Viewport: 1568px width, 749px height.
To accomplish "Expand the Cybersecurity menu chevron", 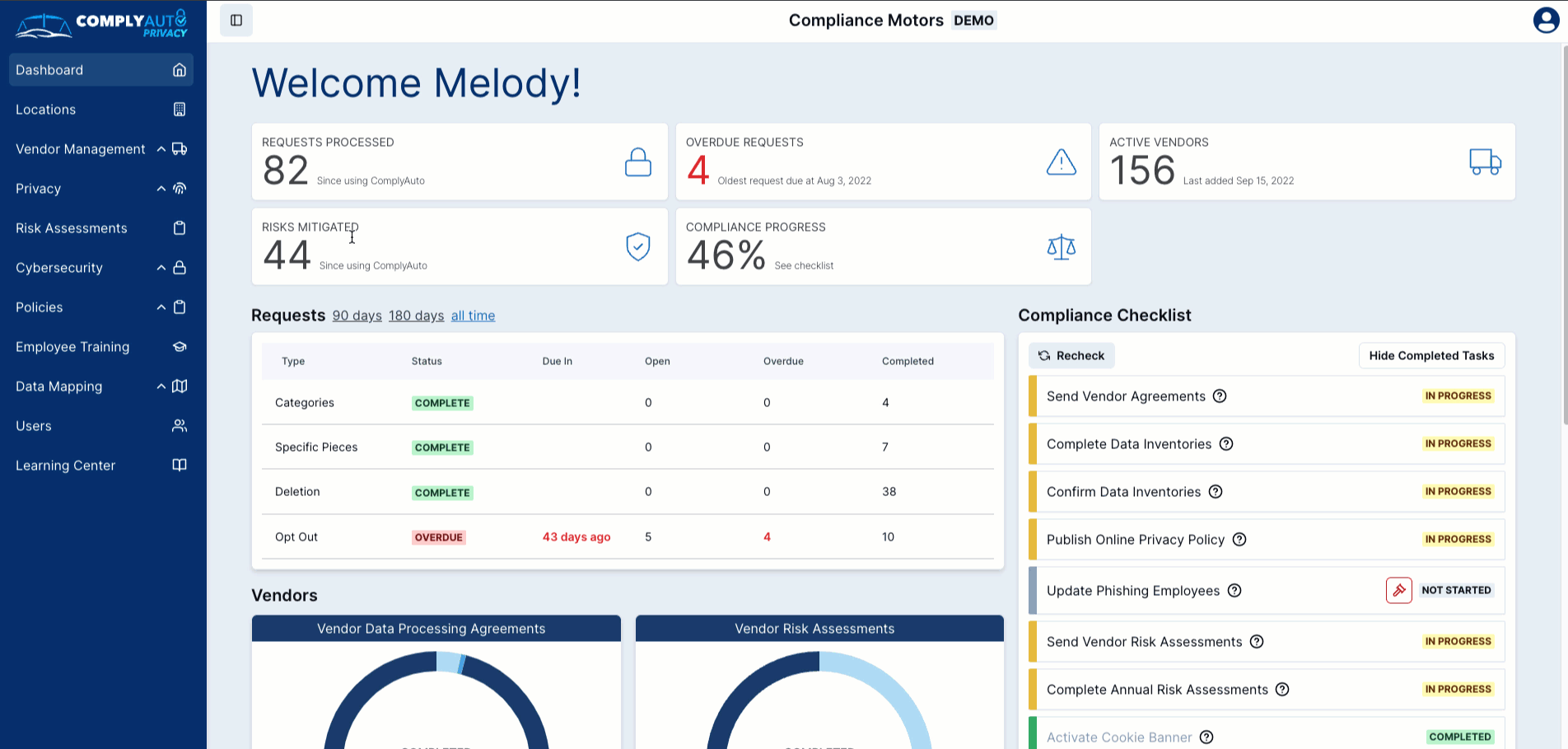I will click(161, 268).
